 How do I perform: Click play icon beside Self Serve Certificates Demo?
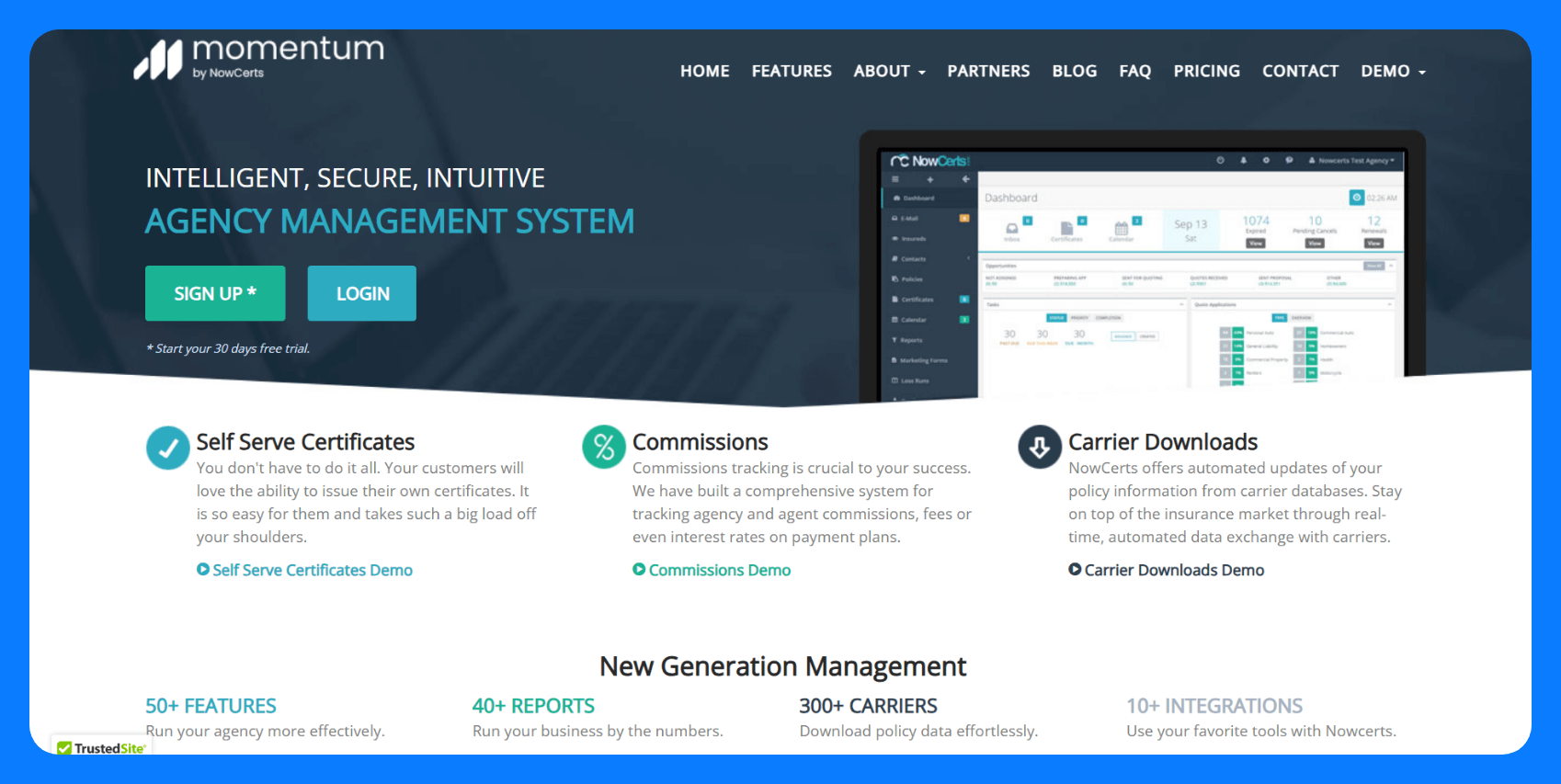coord(202,570)
